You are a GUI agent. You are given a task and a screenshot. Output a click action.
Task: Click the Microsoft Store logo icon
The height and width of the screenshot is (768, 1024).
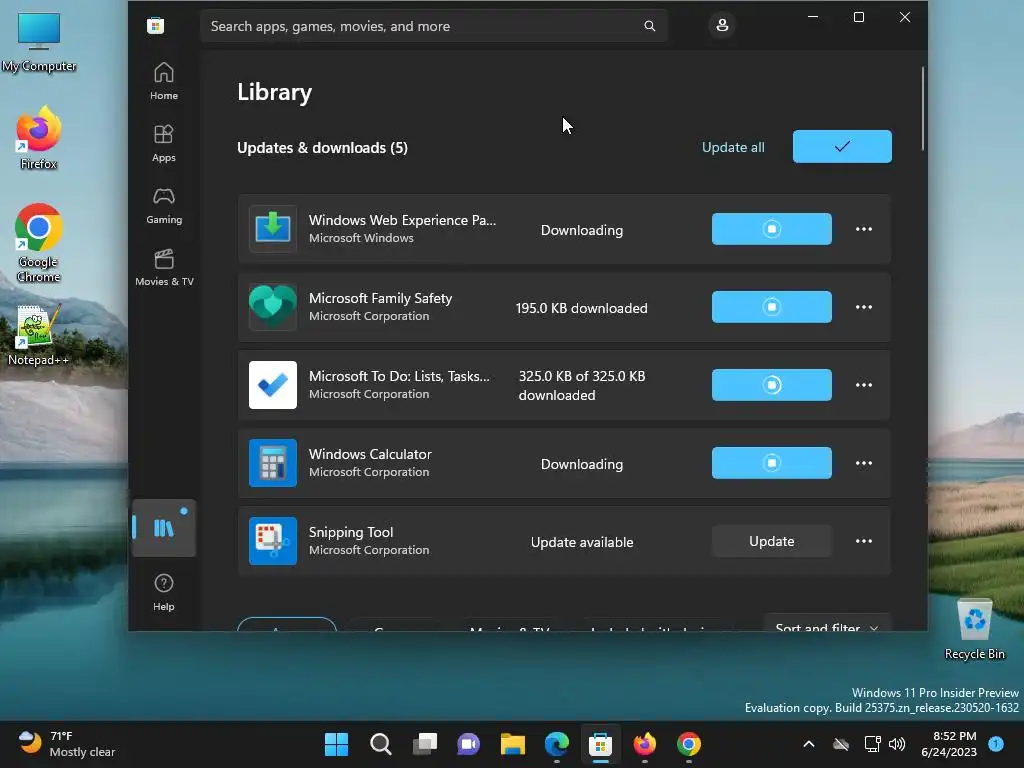coord(155,26)
